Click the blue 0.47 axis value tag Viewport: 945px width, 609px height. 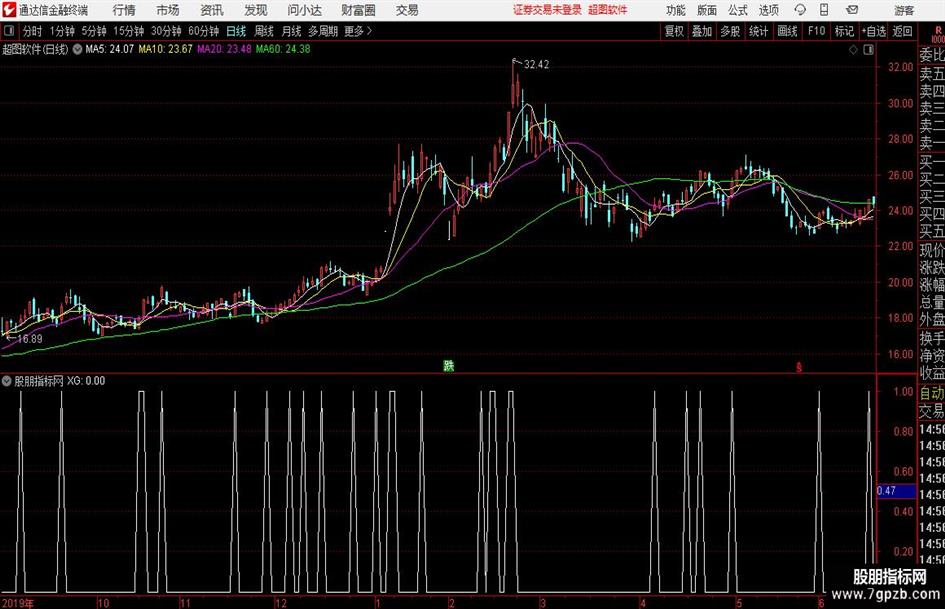point(896,491)
